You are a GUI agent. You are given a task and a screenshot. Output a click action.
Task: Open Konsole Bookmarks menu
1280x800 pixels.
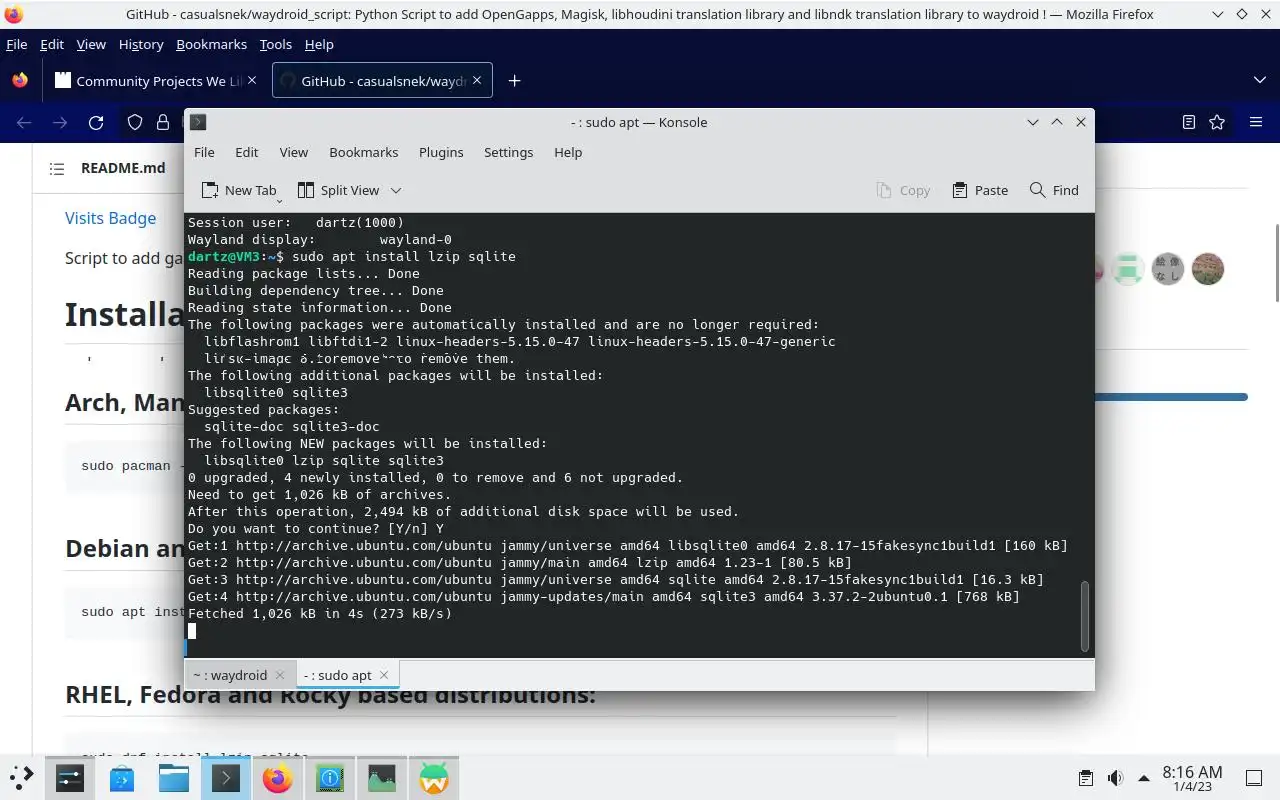pos(363,152)
